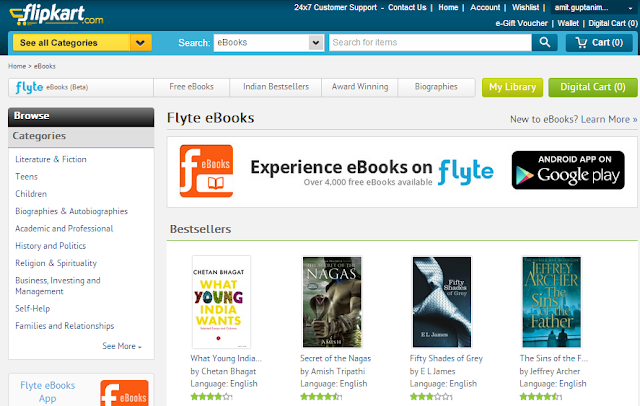
Task: Click the What Young India Wants cover
Action: point(221,302)
